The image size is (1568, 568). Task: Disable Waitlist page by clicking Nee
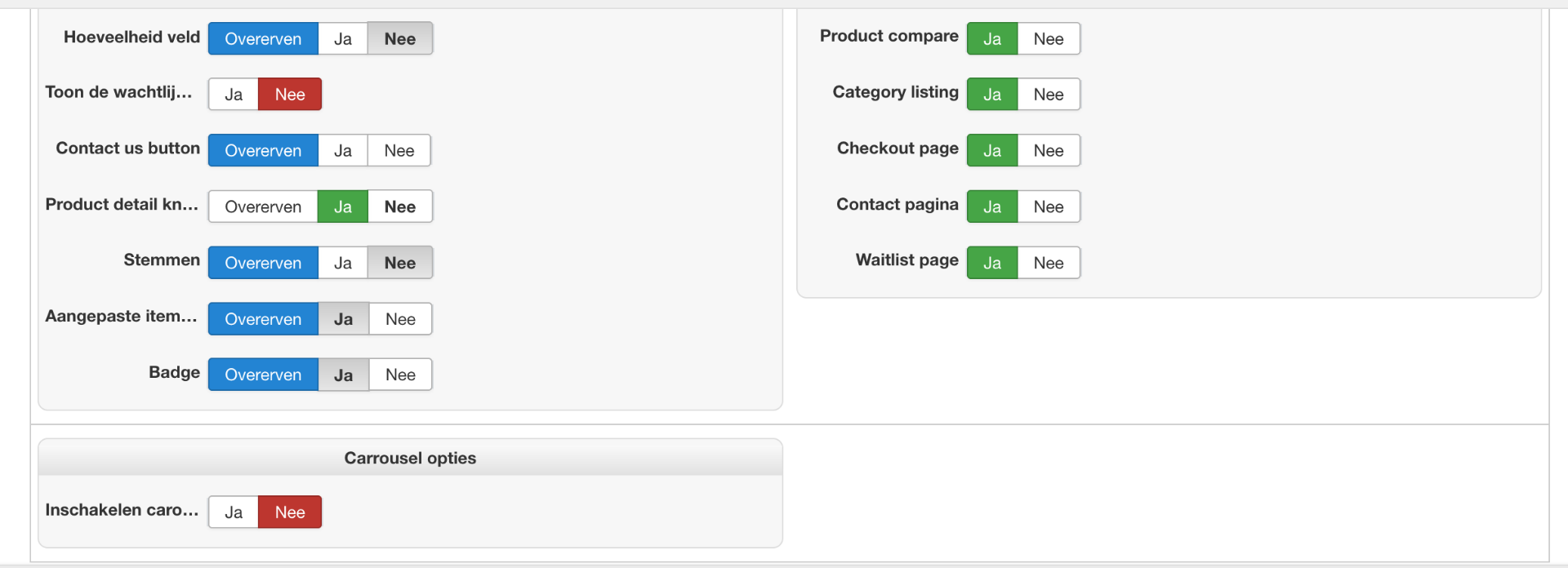click(x=1049, y=263)
